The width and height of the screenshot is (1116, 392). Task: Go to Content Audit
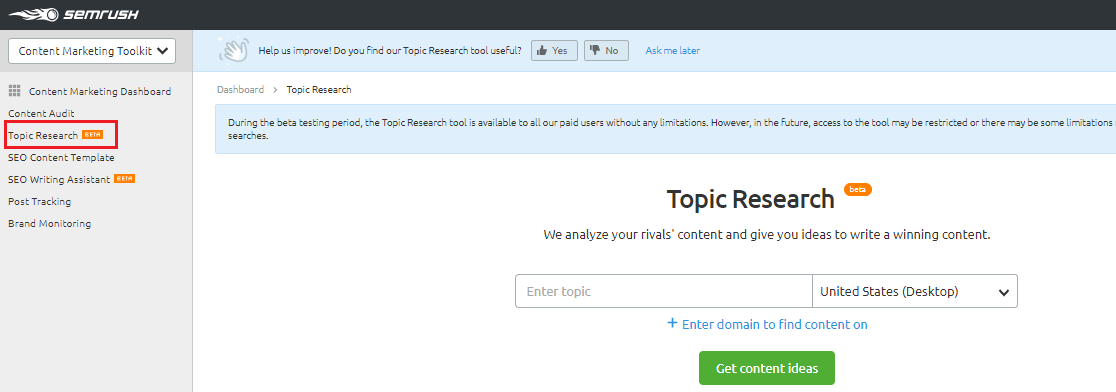click(41, 113)
